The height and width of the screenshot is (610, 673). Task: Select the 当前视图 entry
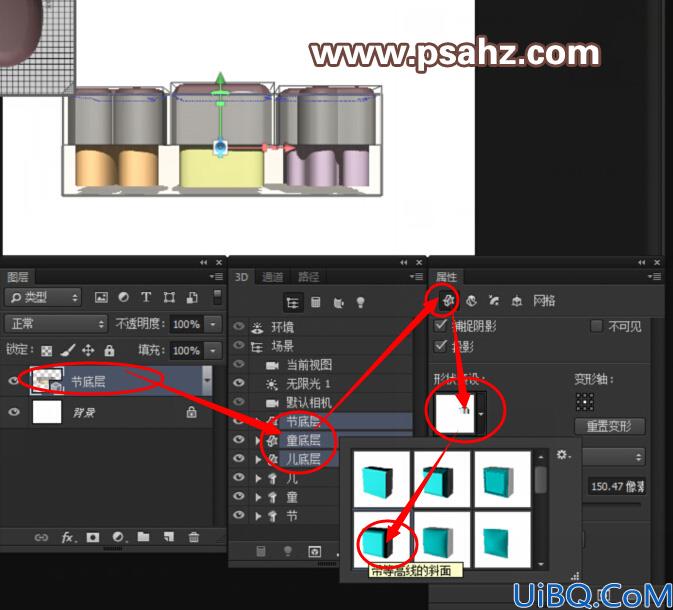tap(309, 364)
